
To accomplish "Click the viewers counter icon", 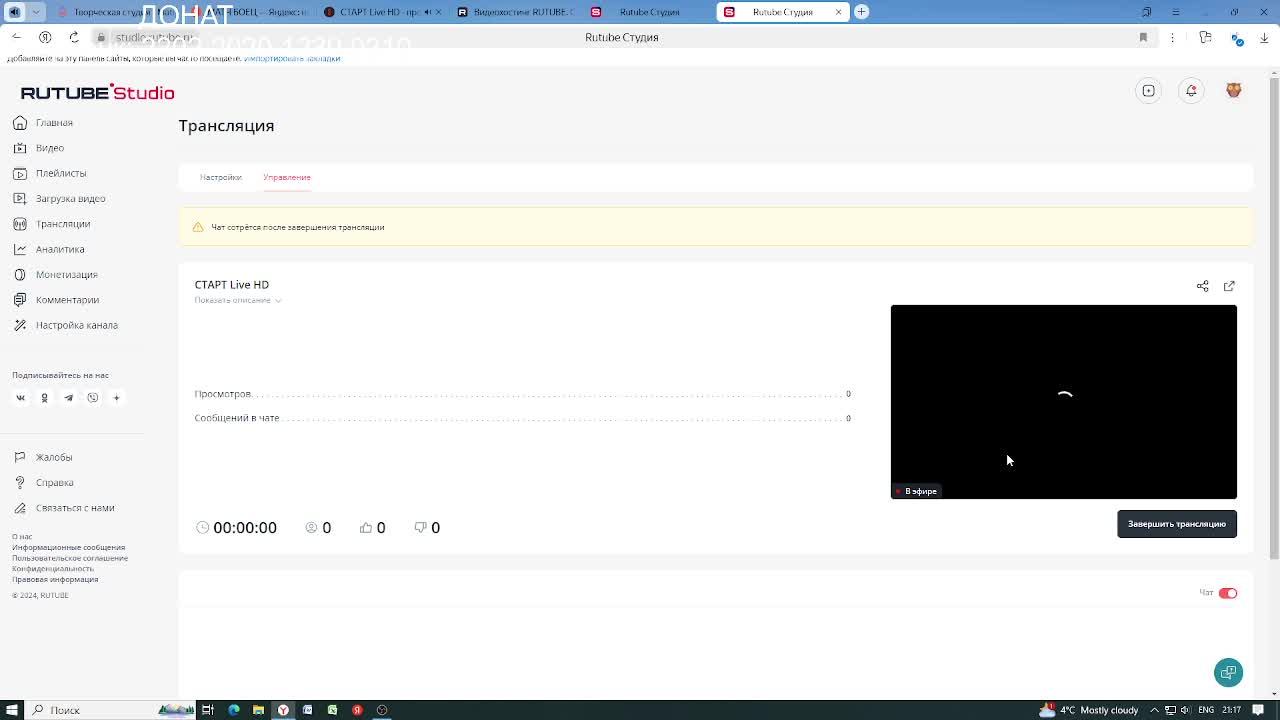I will point(311,528).
